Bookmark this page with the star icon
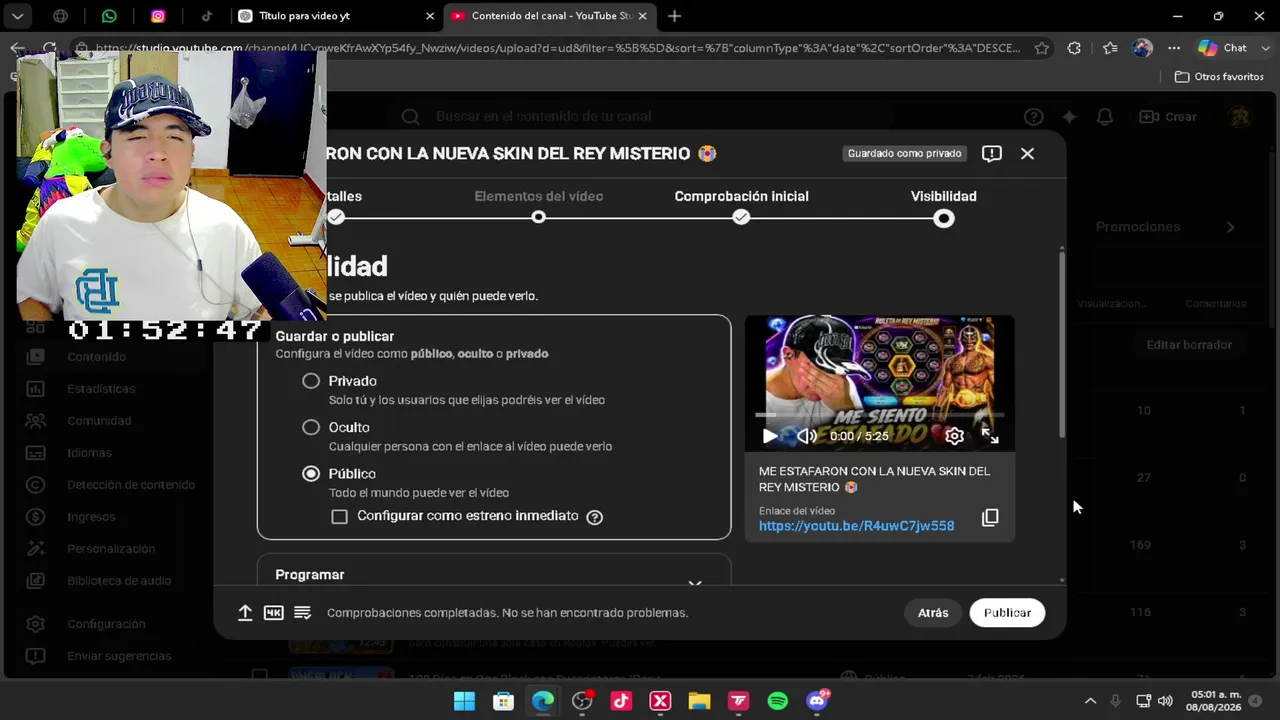Screen dimensions: 1280x720 (x=1042, y=48)
